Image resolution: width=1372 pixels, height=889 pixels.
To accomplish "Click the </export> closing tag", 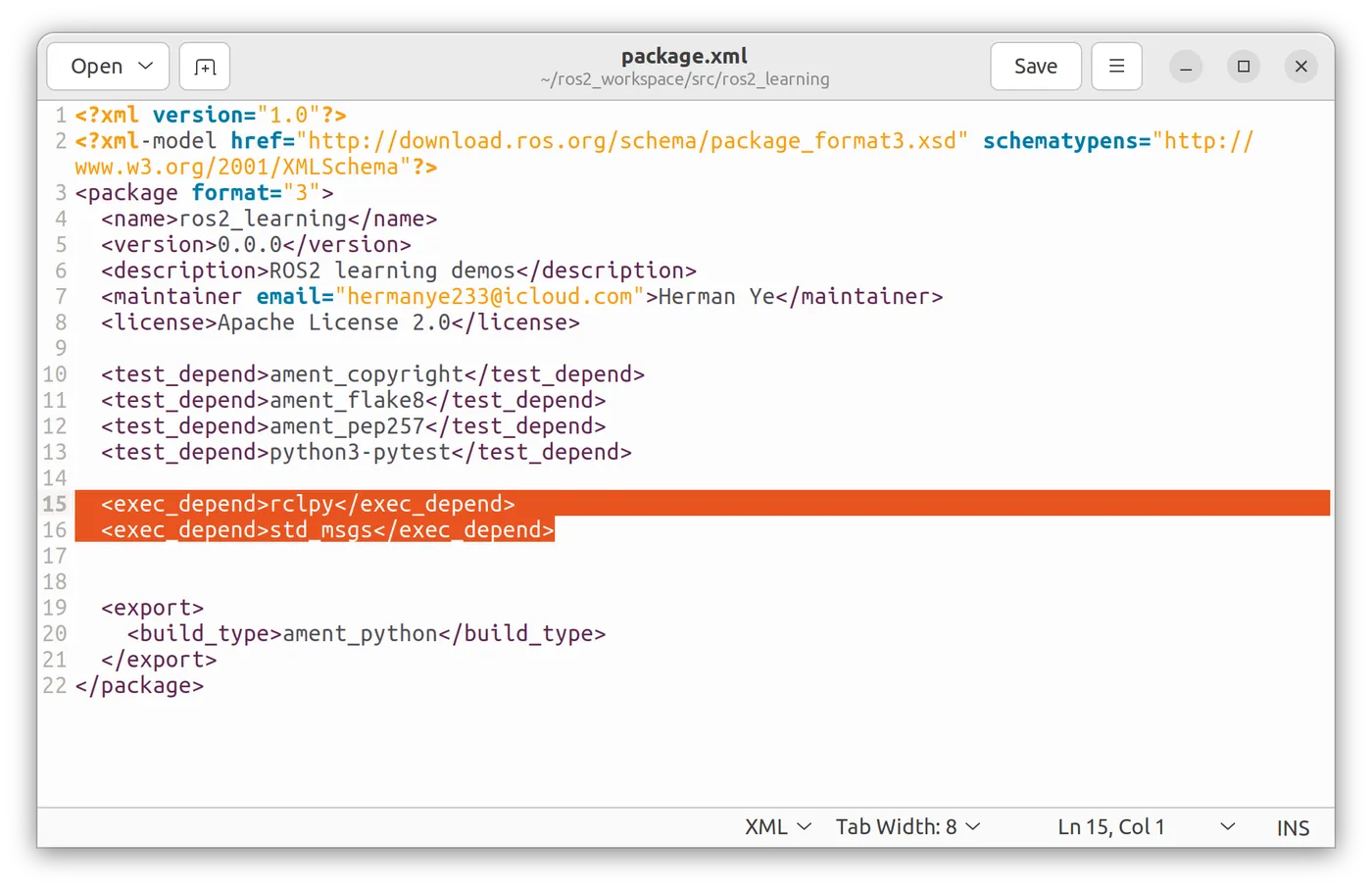I will click(x=159, y=660).
